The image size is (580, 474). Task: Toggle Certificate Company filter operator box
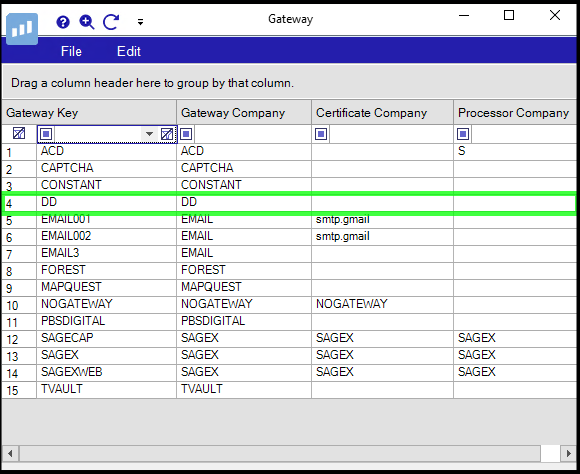pos(321,134)
